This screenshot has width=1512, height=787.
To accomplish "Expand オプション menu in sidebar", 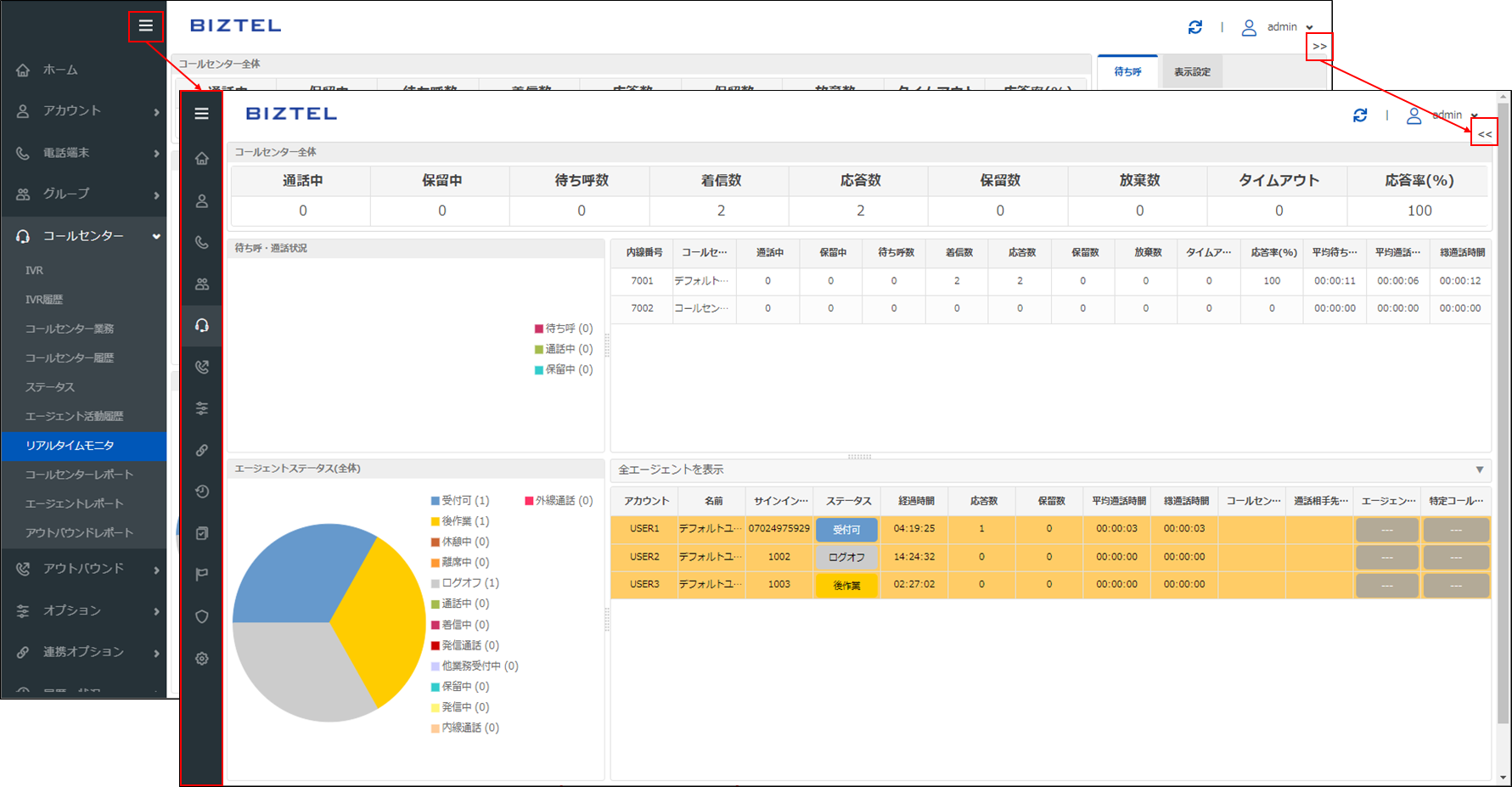I will 83,610.
